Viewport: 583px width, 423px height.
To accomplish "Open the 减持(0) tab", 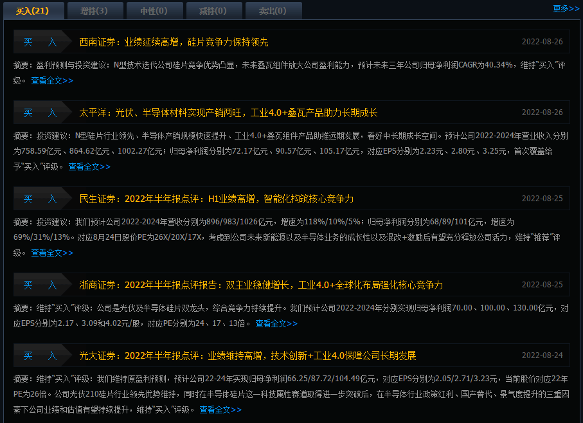I will tap(213, 11).
